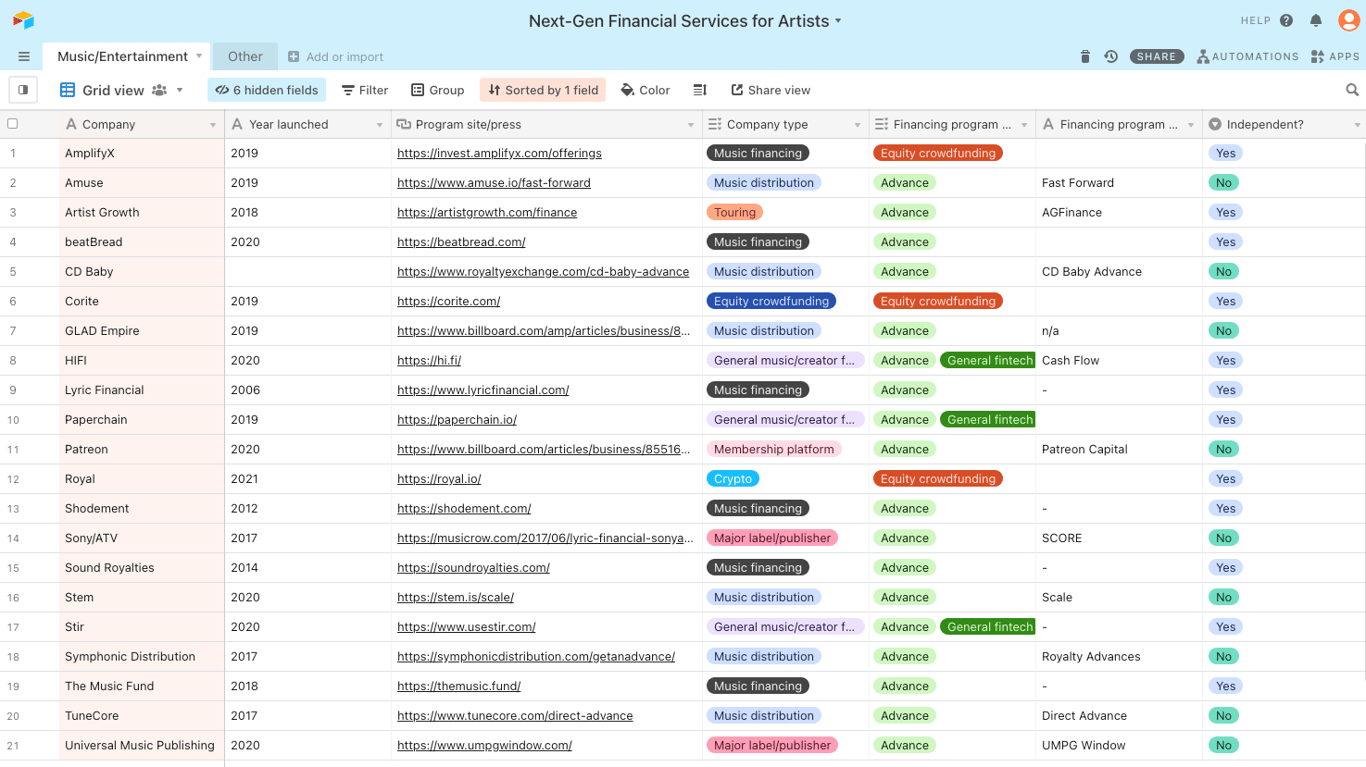Switch to the Other table tab
The image size is (1366, 767).
(245, 57)
